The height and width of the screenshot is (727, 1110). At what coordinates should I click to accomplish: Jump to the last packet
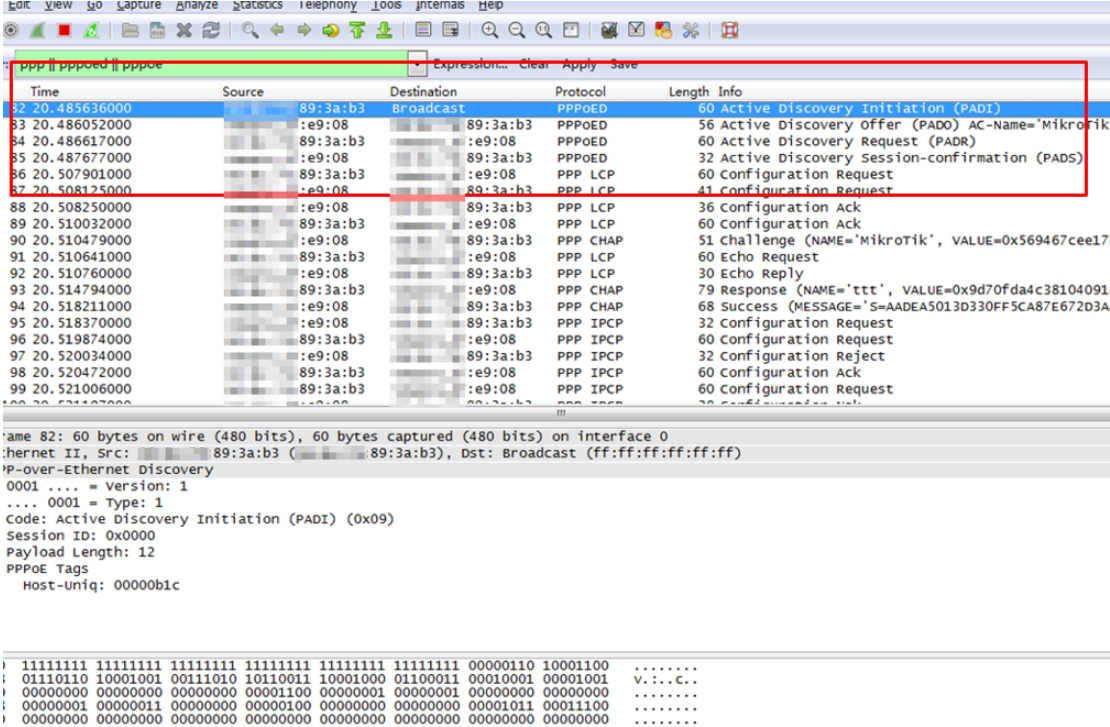point(384,30)
